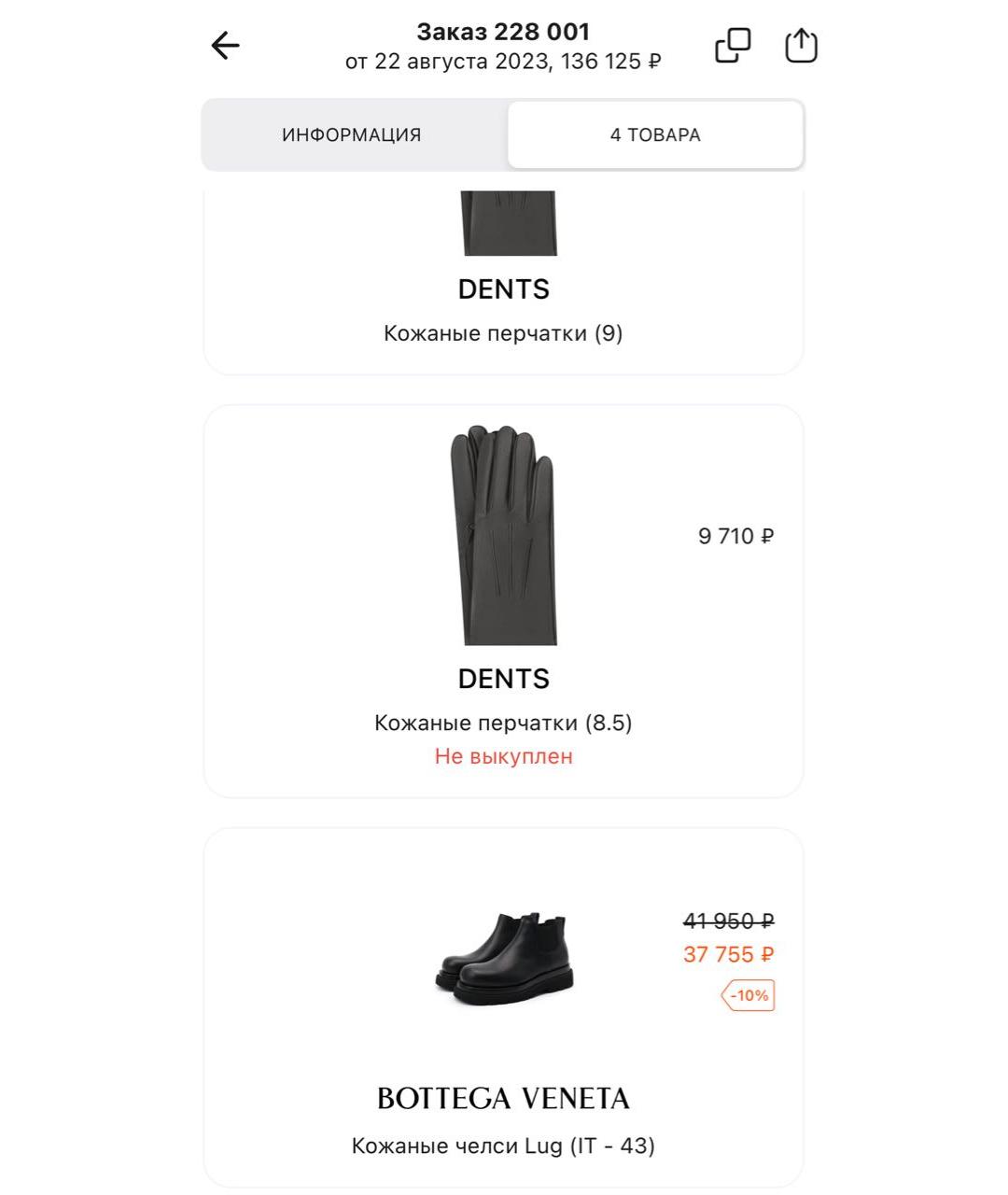The height and width of the screenshot is (1195, 1008).
Task: Open the Кожаные перчатки (9) product title
Action: [503, 333]
